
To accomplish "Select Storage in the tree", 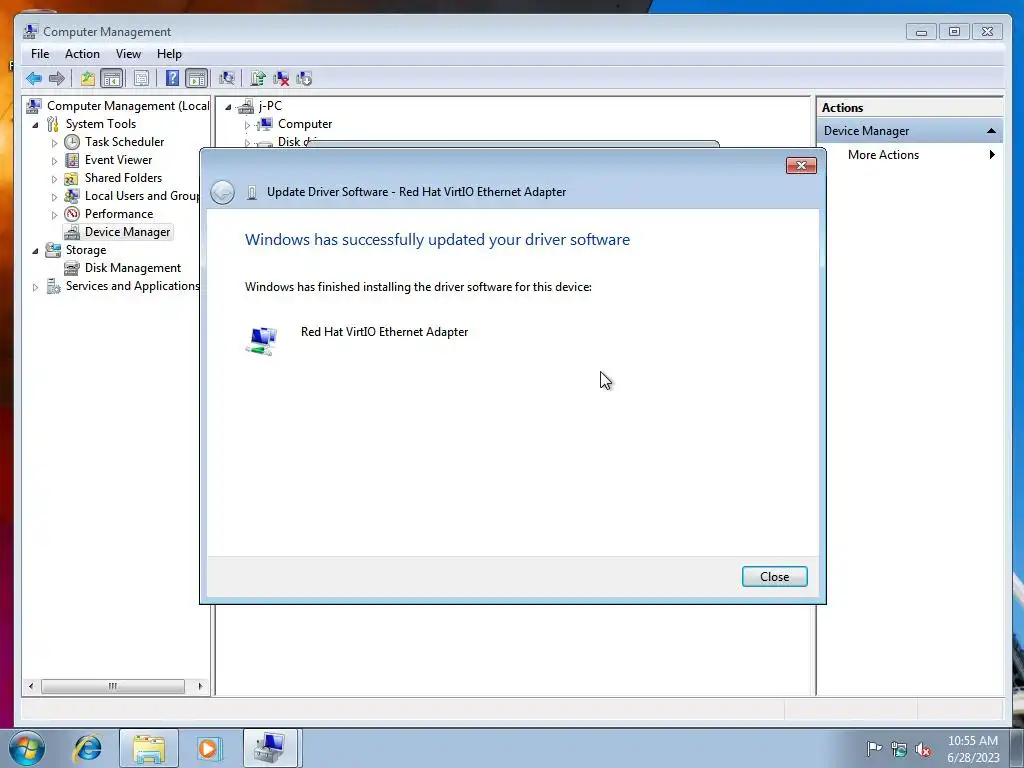I will (x=86, y=249).
